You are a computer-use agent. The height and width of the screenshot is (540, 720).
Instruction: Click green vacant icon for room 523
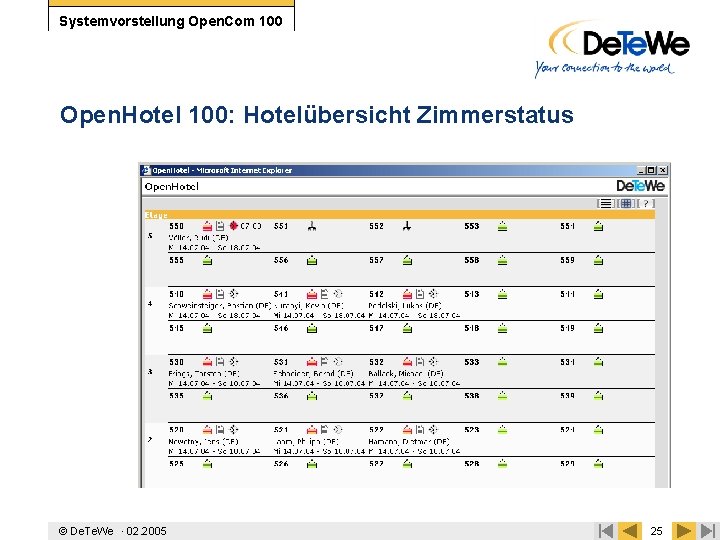(x=502, y=430)
